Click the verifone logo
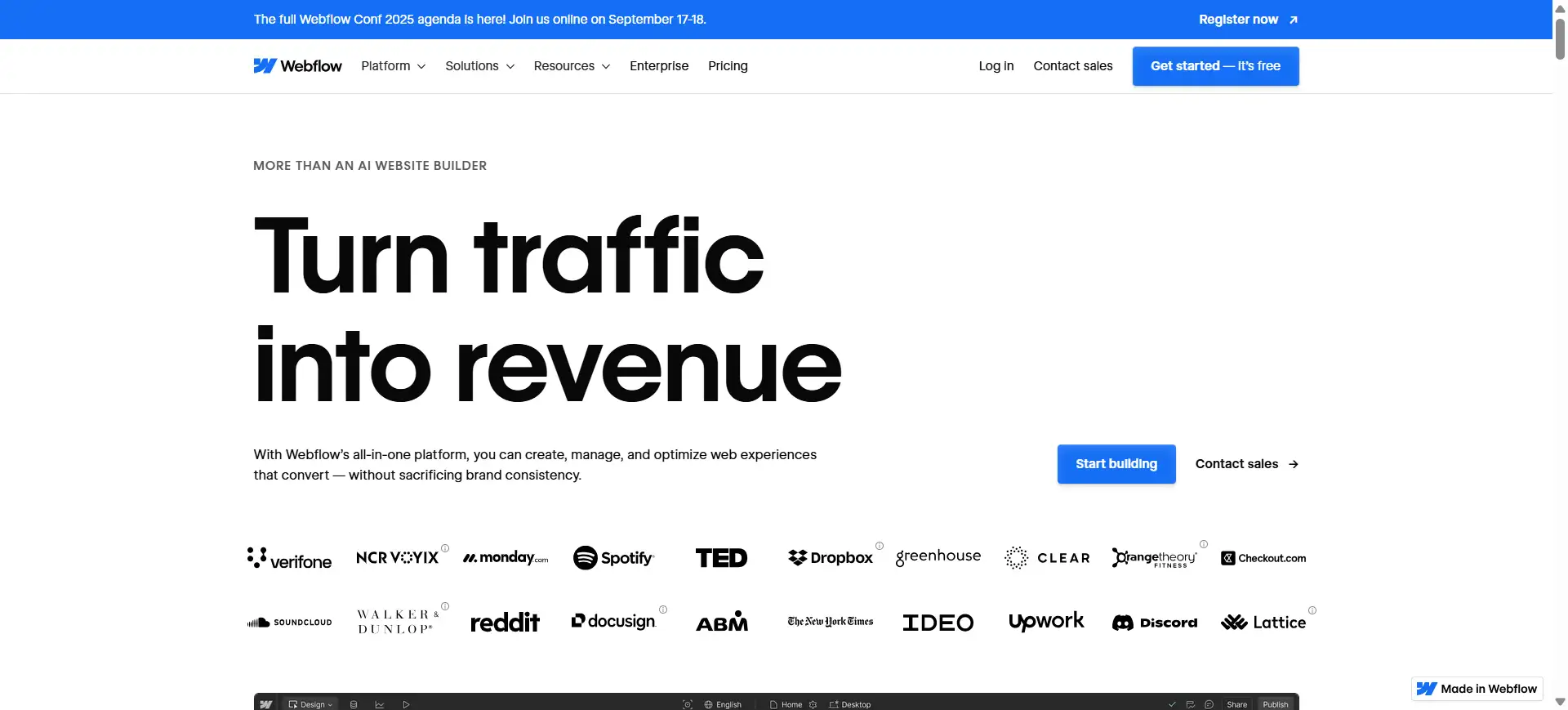Viewport: 1568px width, 710px height. (289, 559)
